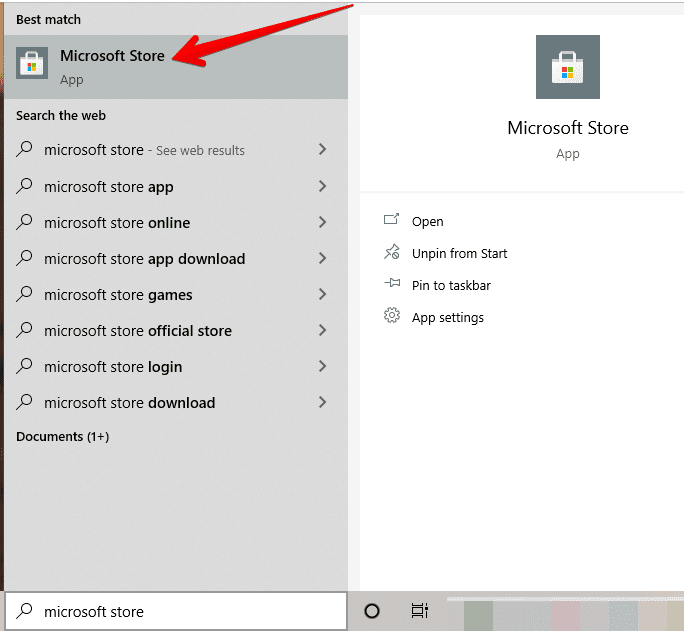Click the large Microsoft Store tile in preview pane
This screenshot has height=631, width=684.
pos(568,67)
